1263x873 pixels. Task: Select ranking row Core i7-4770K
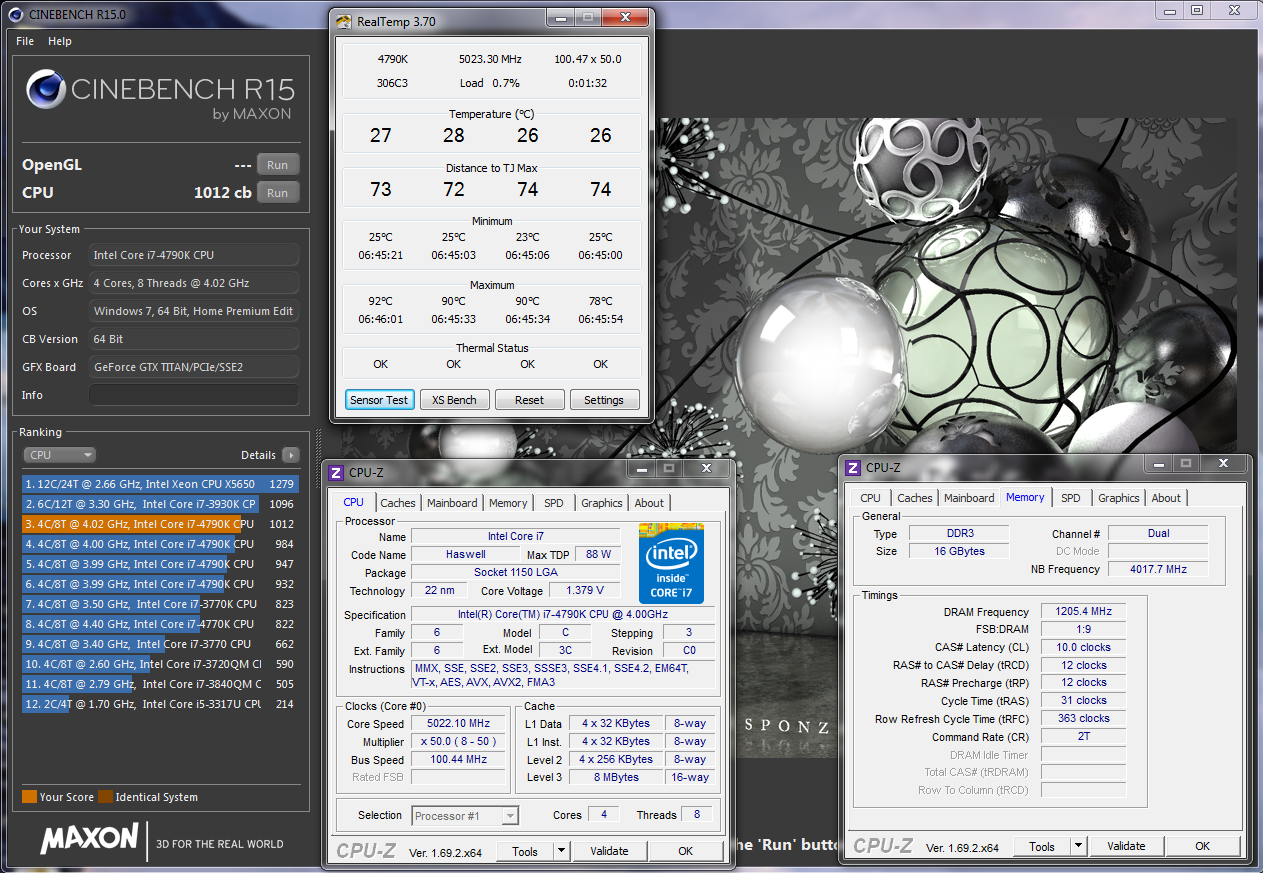(x=160, y=624)
